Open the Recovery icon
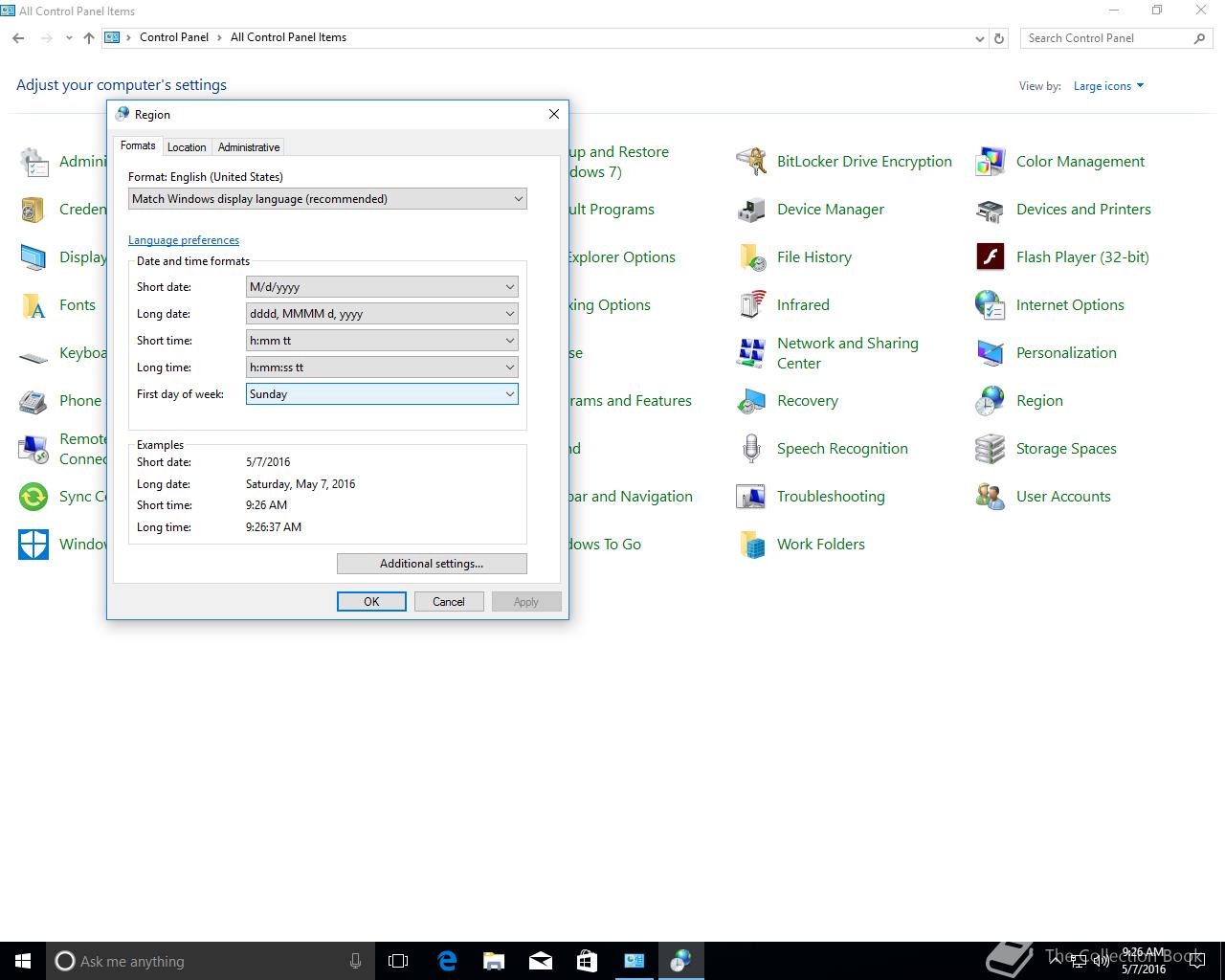Viewport: 1225px width, 980px height. 751,401
